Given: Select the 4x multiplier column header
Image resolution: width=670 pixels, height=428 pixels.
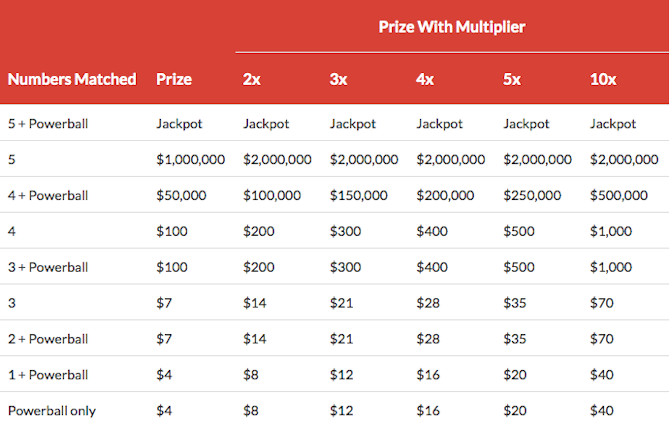Looking at the screenshot, I should 426,79.
